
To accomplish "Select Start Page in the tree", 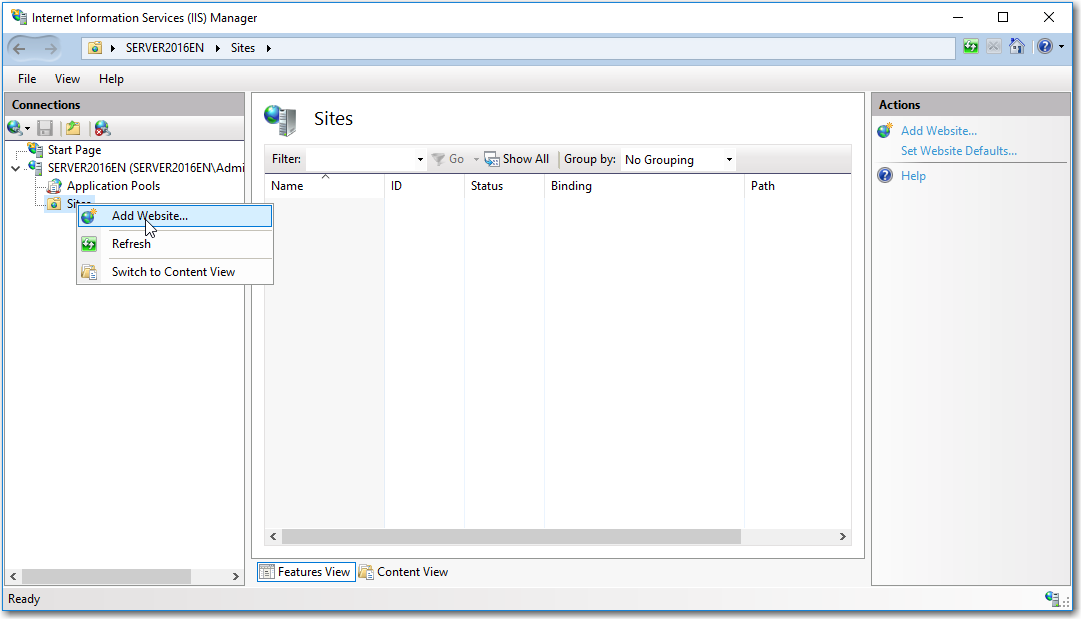I will tap(74, 150).
